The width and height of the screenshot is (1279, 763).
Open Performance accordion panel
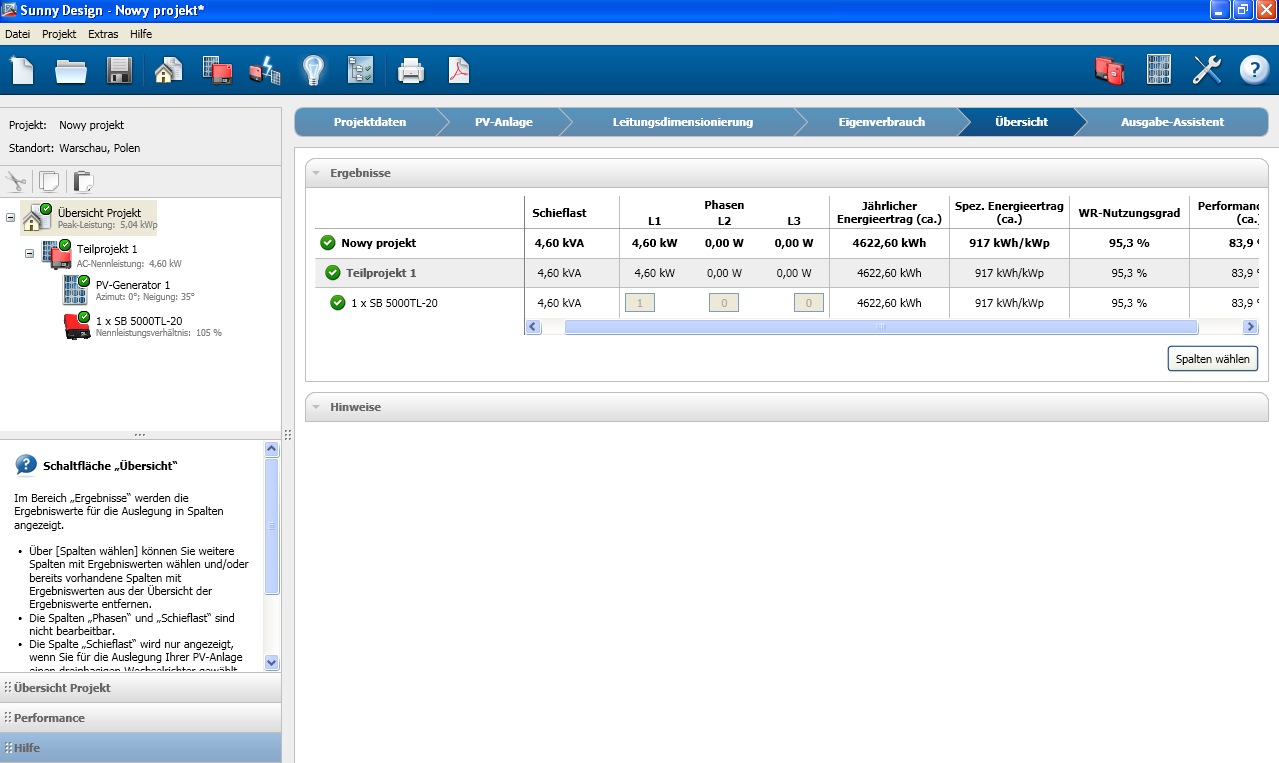coord(140,718)
